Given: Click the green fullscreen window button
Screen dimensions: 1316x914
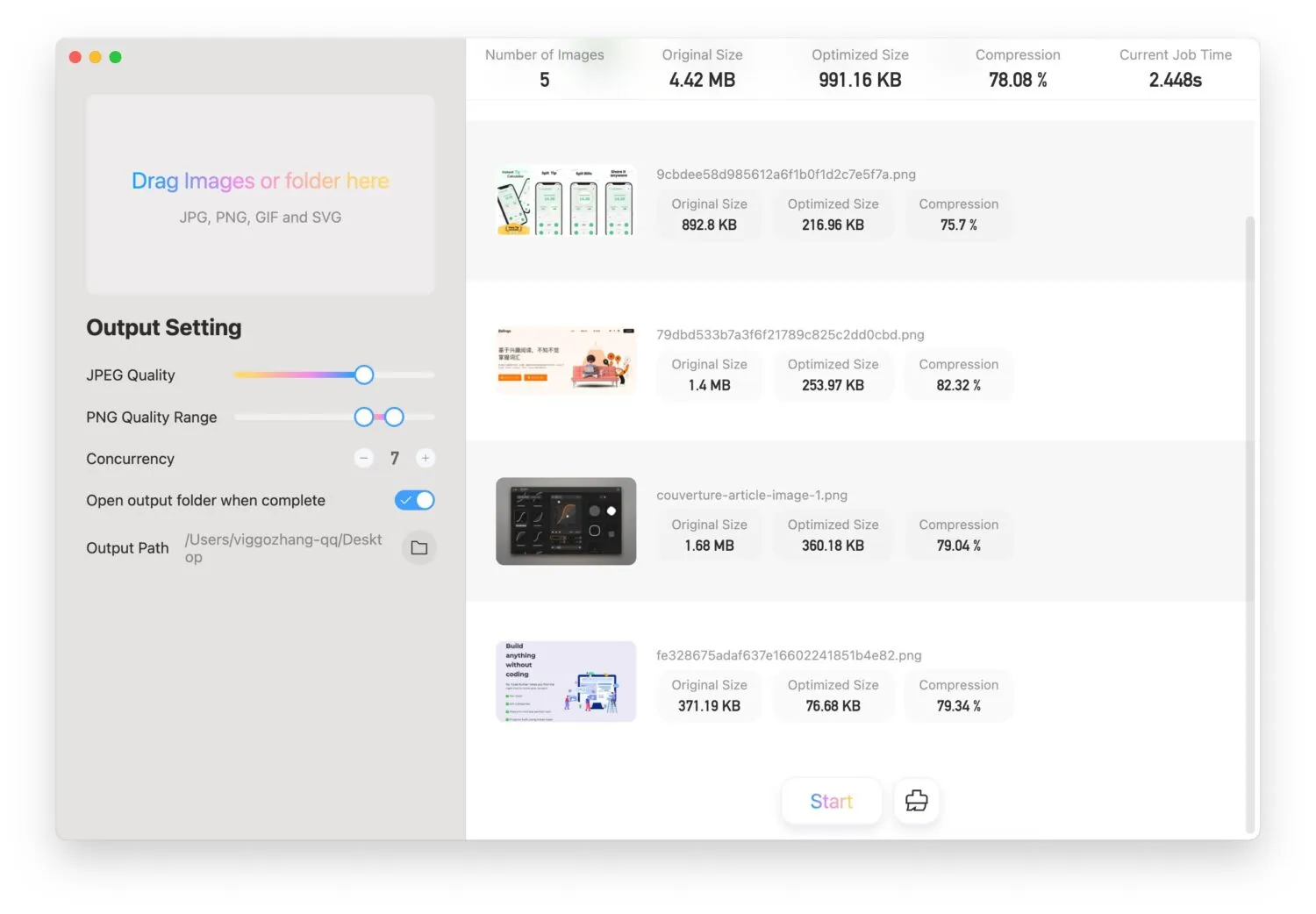Looking at the screenshot, I should point(115,57).
